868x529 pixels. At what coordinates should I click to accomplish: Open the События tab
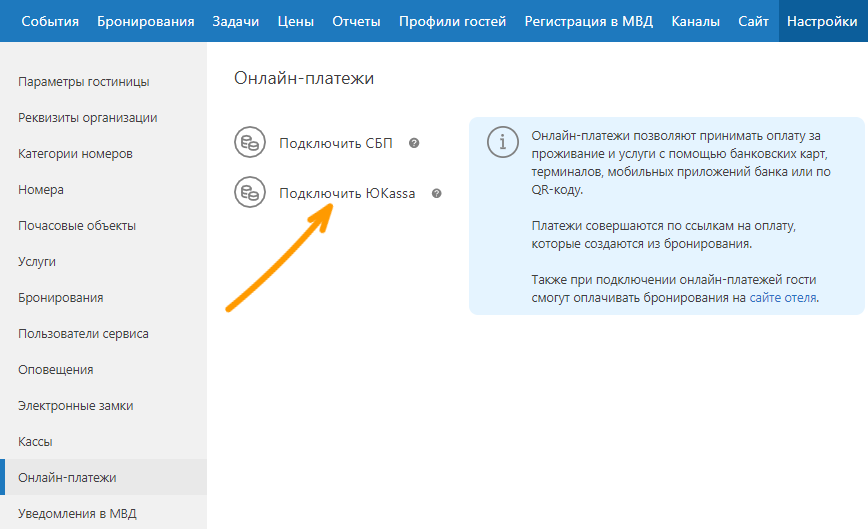tap(50, 22)
